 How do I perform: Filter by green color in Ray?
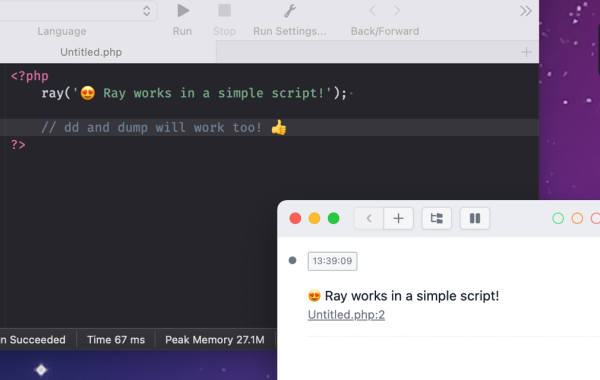pos(558,219)
